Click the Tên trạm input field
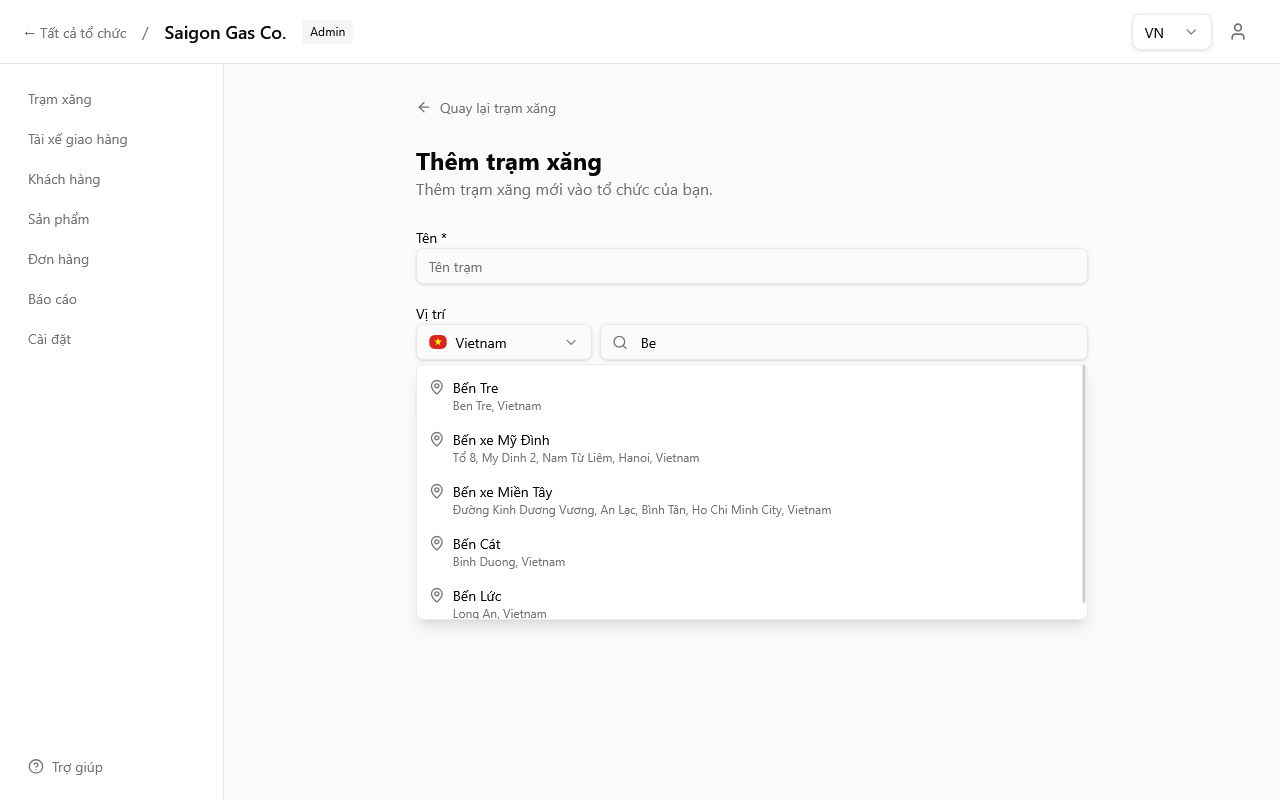This screenshot has width=1280, height=800. tap(751, 267)
